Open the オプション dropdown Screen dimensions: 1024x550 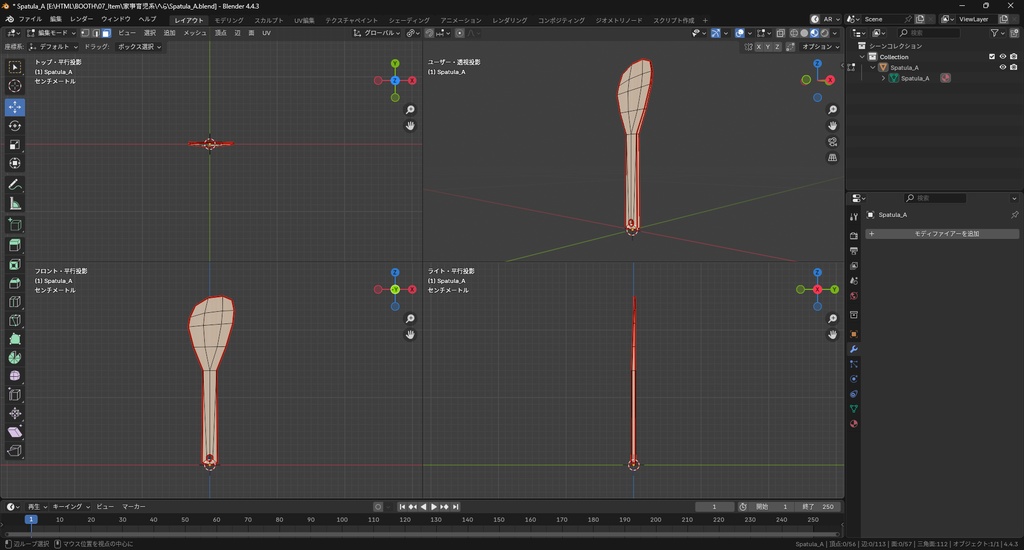point(820,47)
